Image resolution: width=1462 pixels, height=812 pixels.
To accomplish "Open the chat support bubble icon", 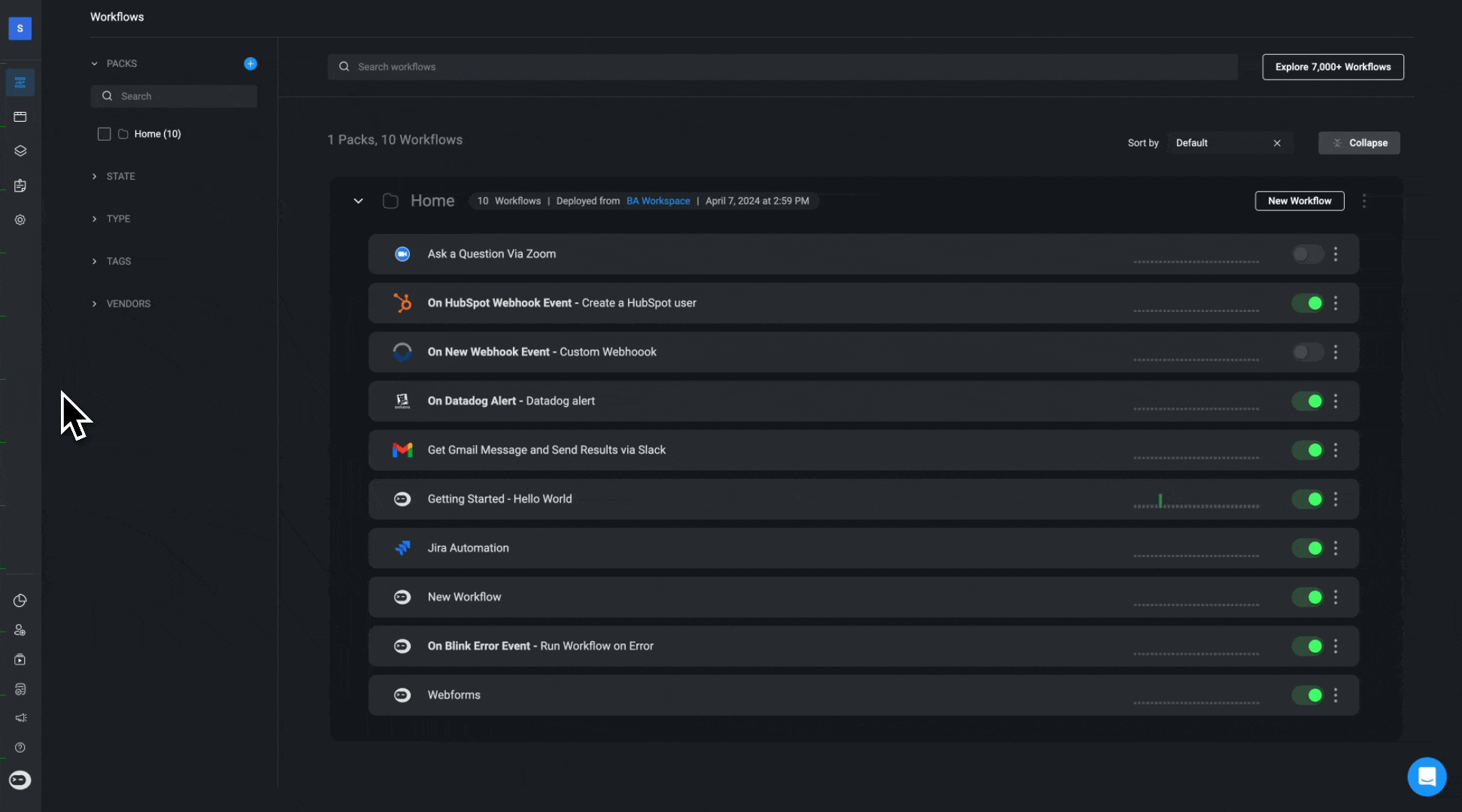I will pyautogui.click(x=1427, y=776).
